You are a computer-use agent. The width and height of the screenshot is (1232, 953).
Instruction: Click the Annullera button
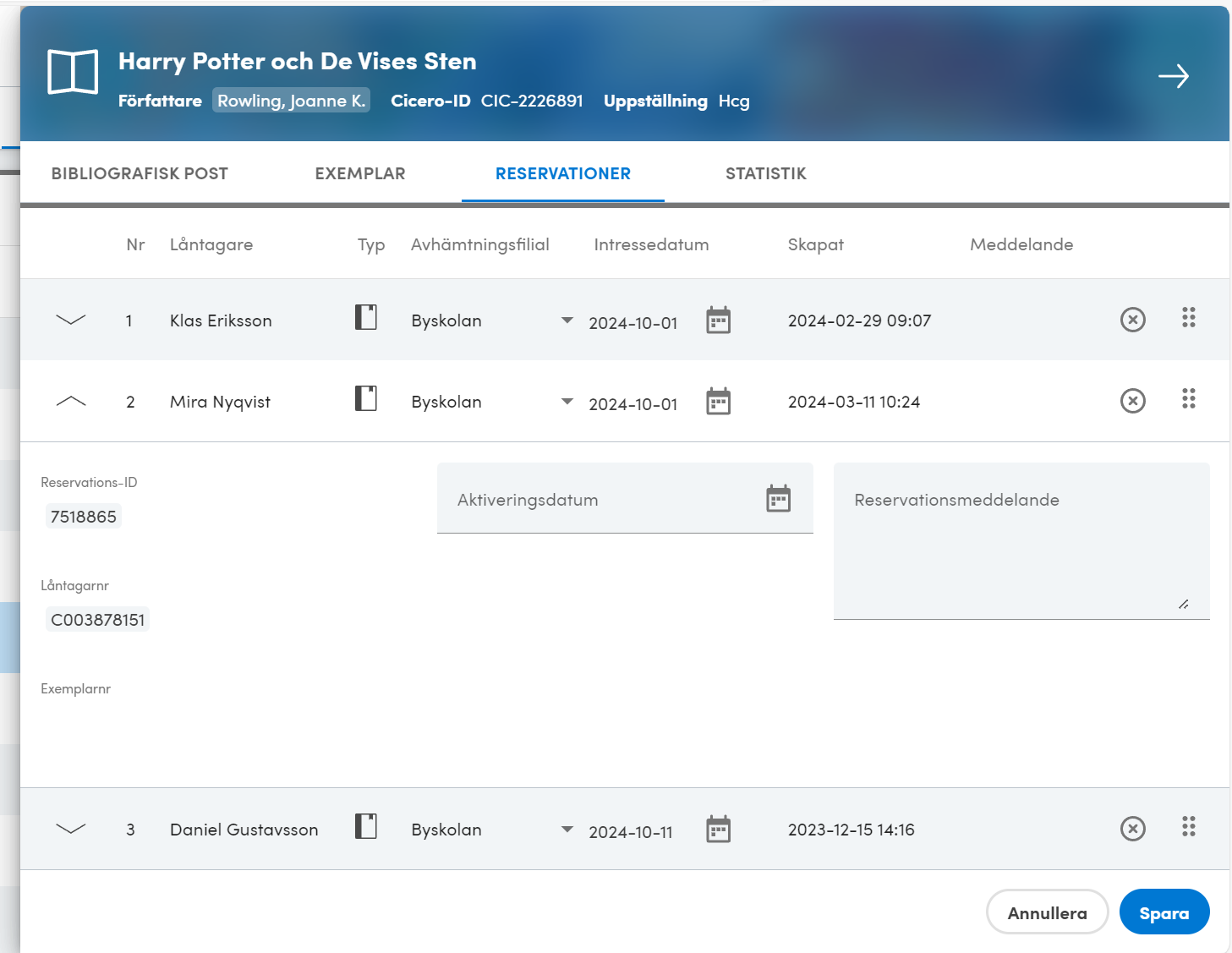[1047, 912]
